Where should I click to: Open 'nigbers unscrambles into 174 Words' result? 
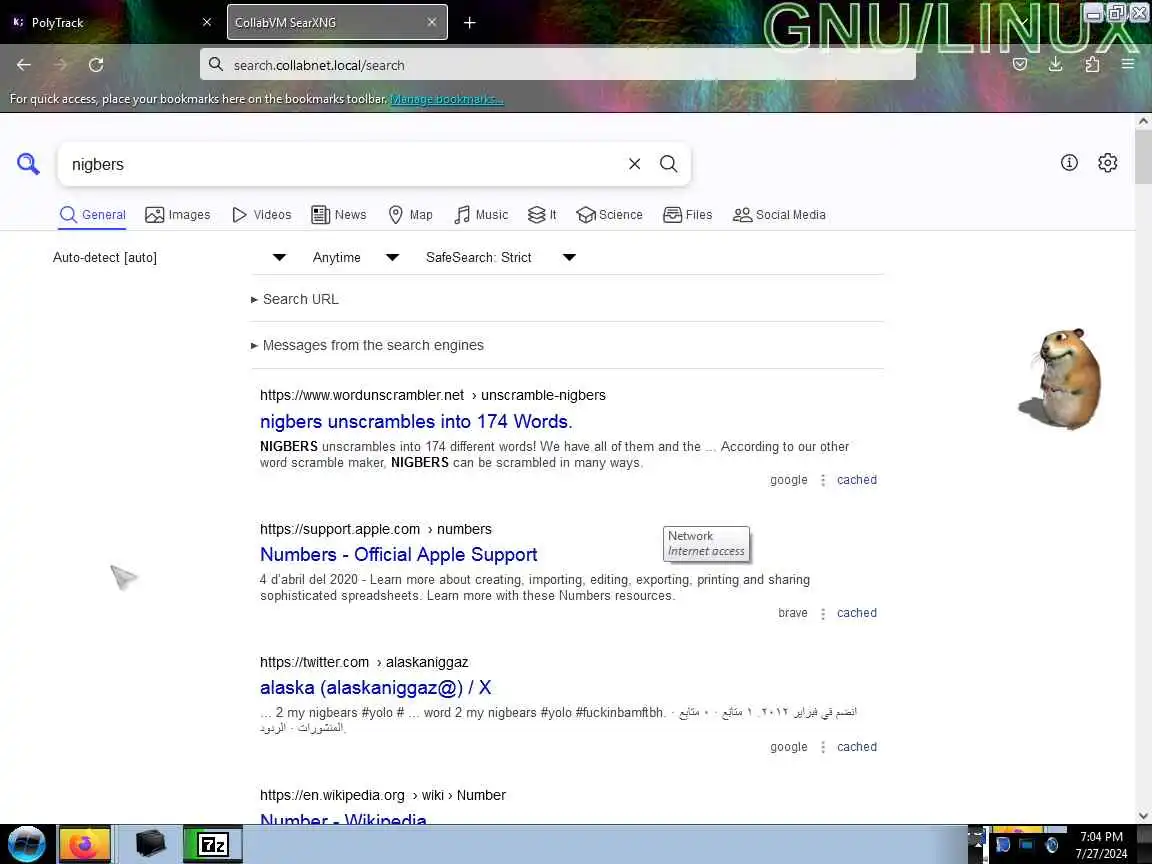click(x=416, y=422)
